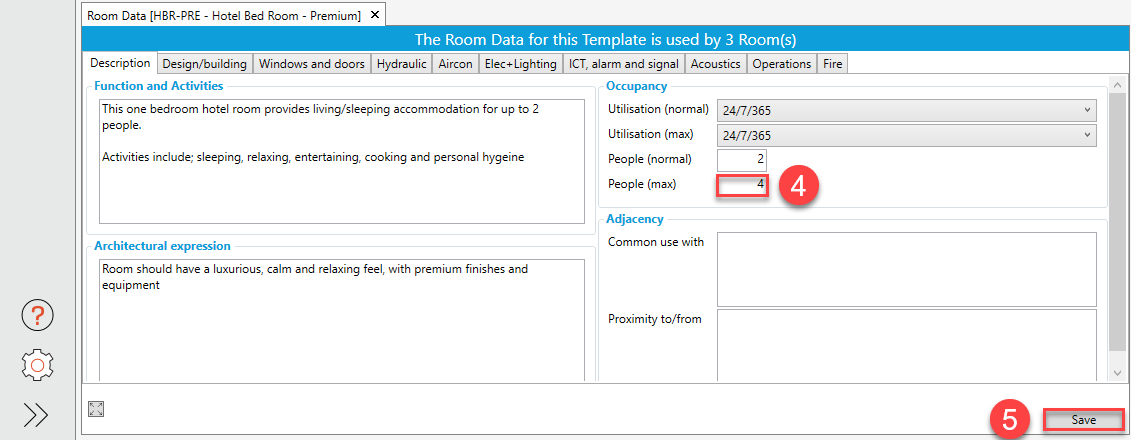This screenshot has width=1131, height=440.
Task: Open the Fire tab
Action: (832, 64)
